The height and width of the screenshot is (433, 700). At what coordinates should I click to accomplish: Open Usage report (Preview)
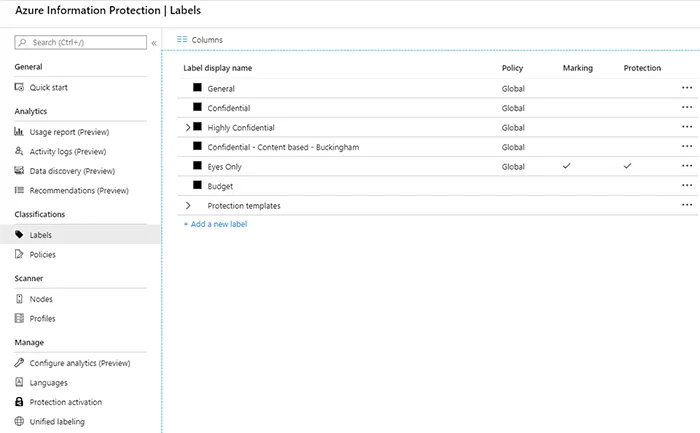69,132
